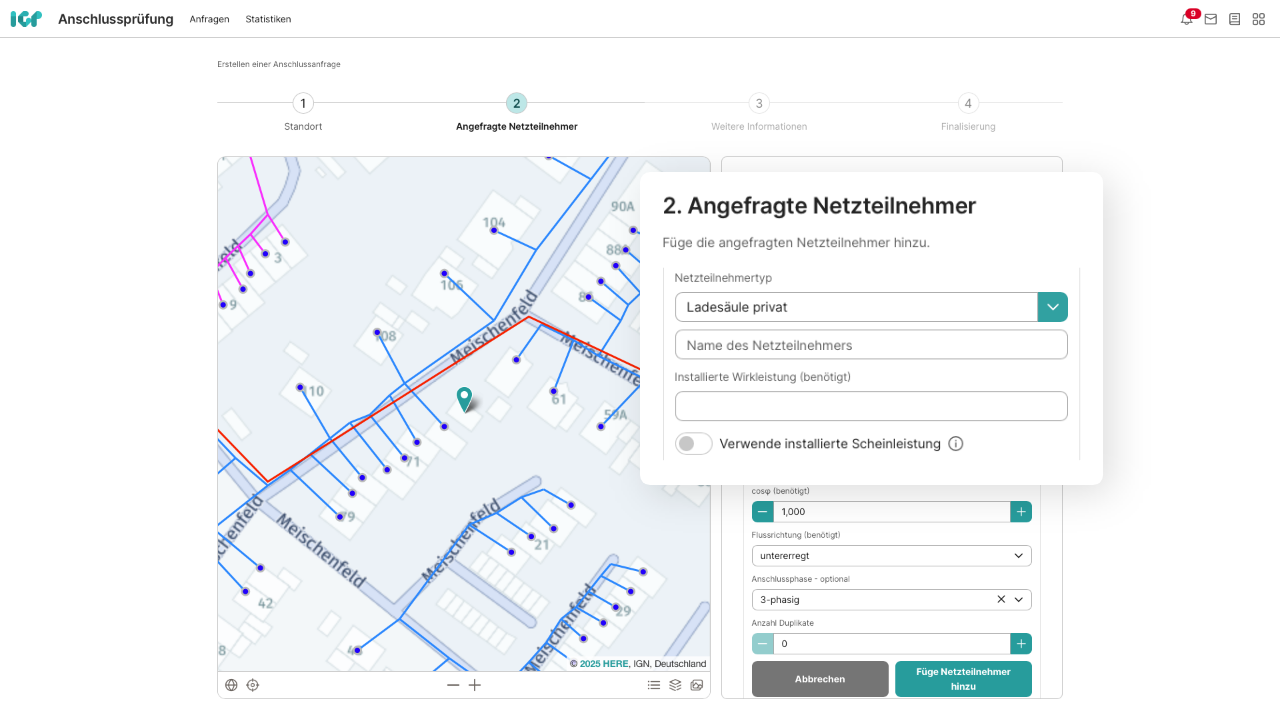The width and height of the screenshot is (1280, 720).
Task: Zoom in the map with plus icon
Action: (x=475, y=685)
